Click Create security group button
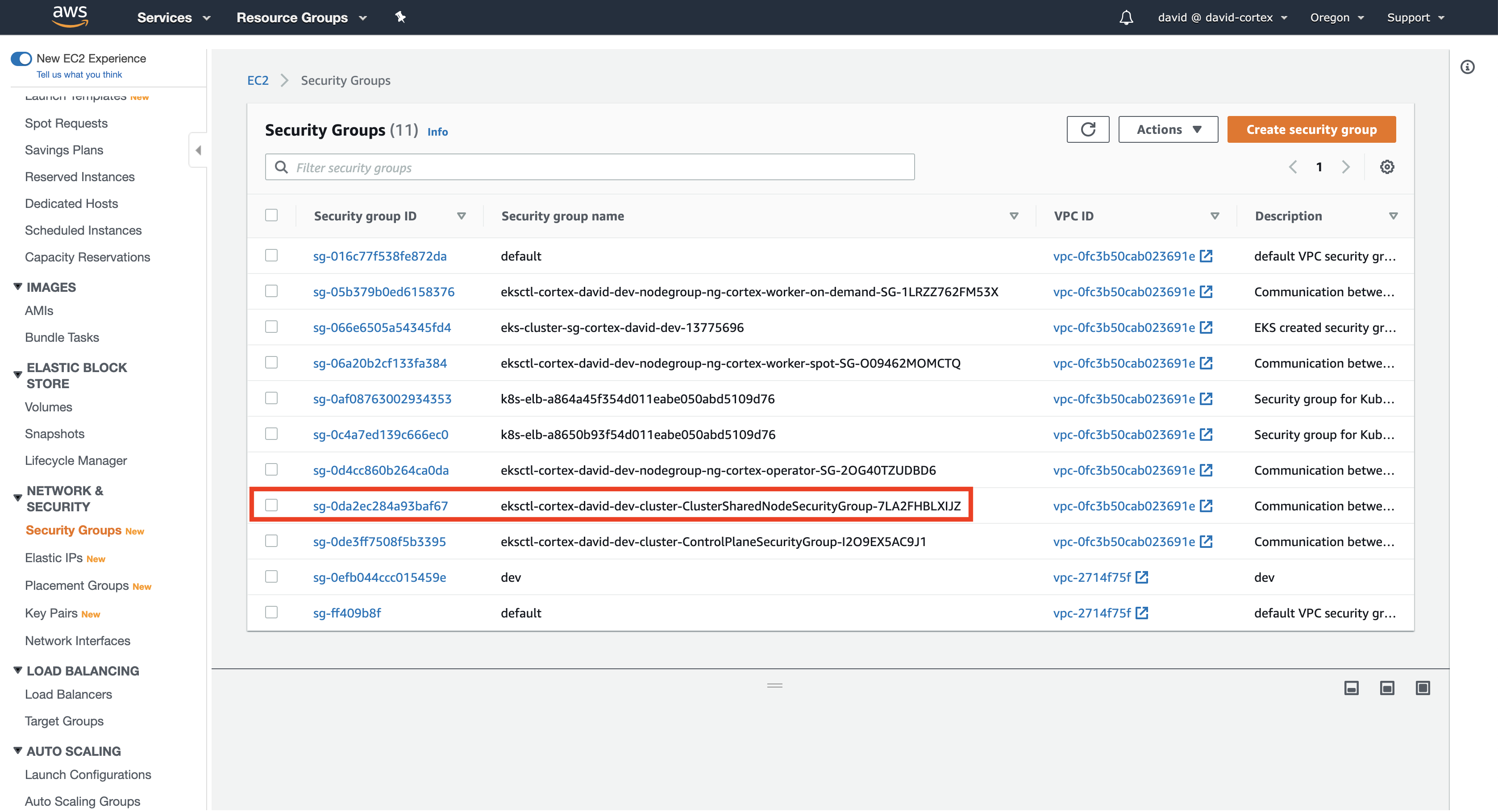 click(x=1311, y=129)
